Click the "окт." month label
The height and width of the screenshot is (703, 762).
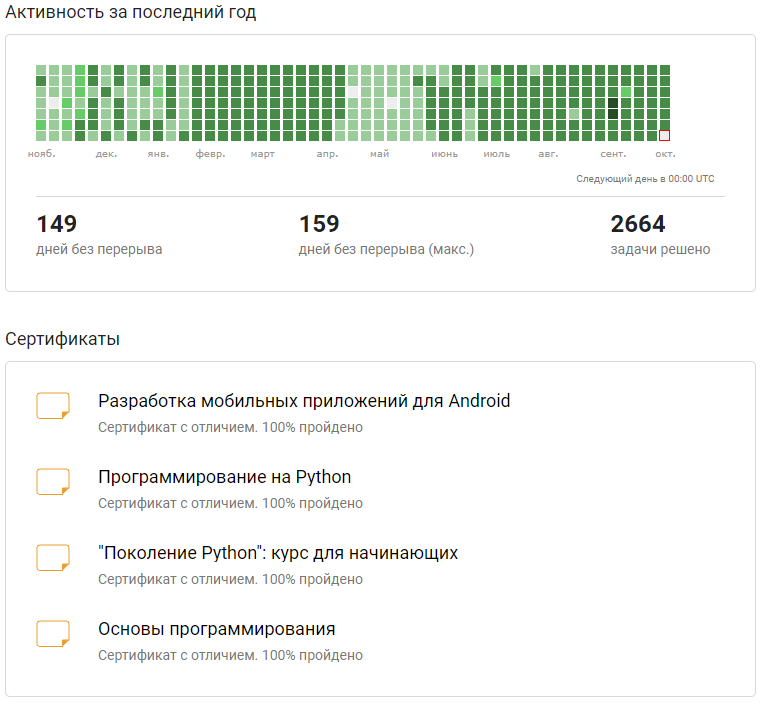pos(665,154)
